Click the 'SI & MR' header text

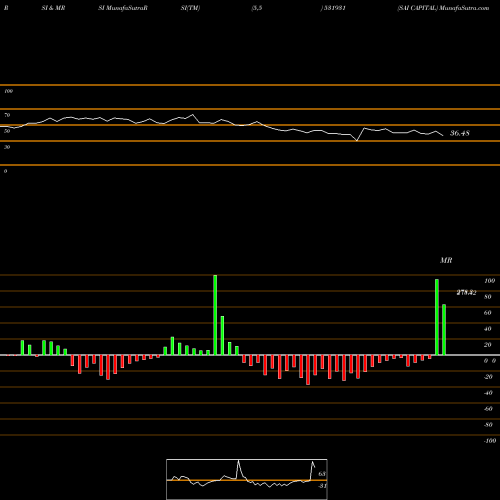[53, 8]
